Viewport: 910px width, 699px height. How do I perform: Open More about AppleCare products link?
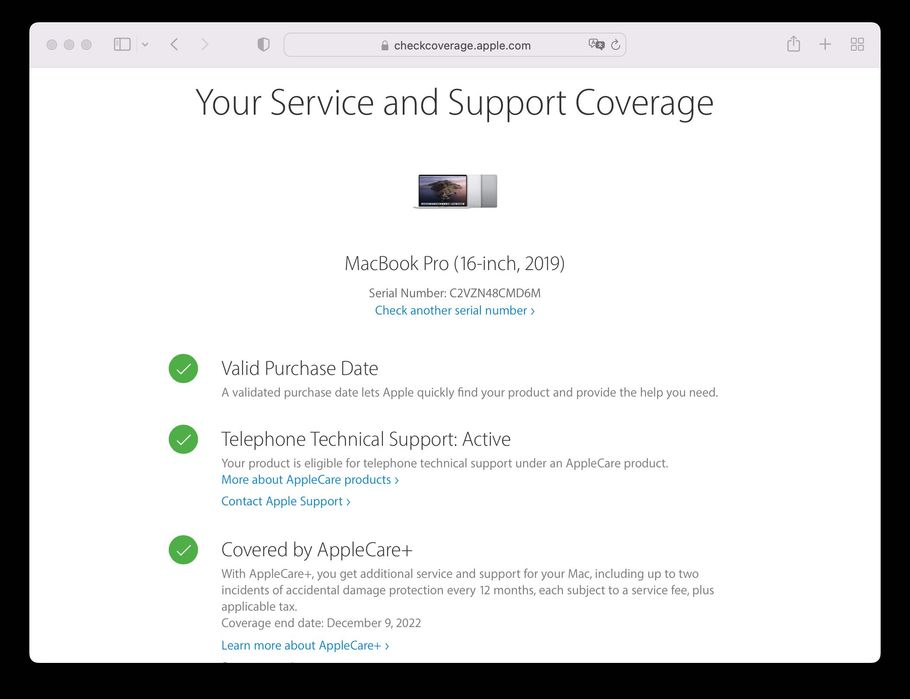pos(310,480)
